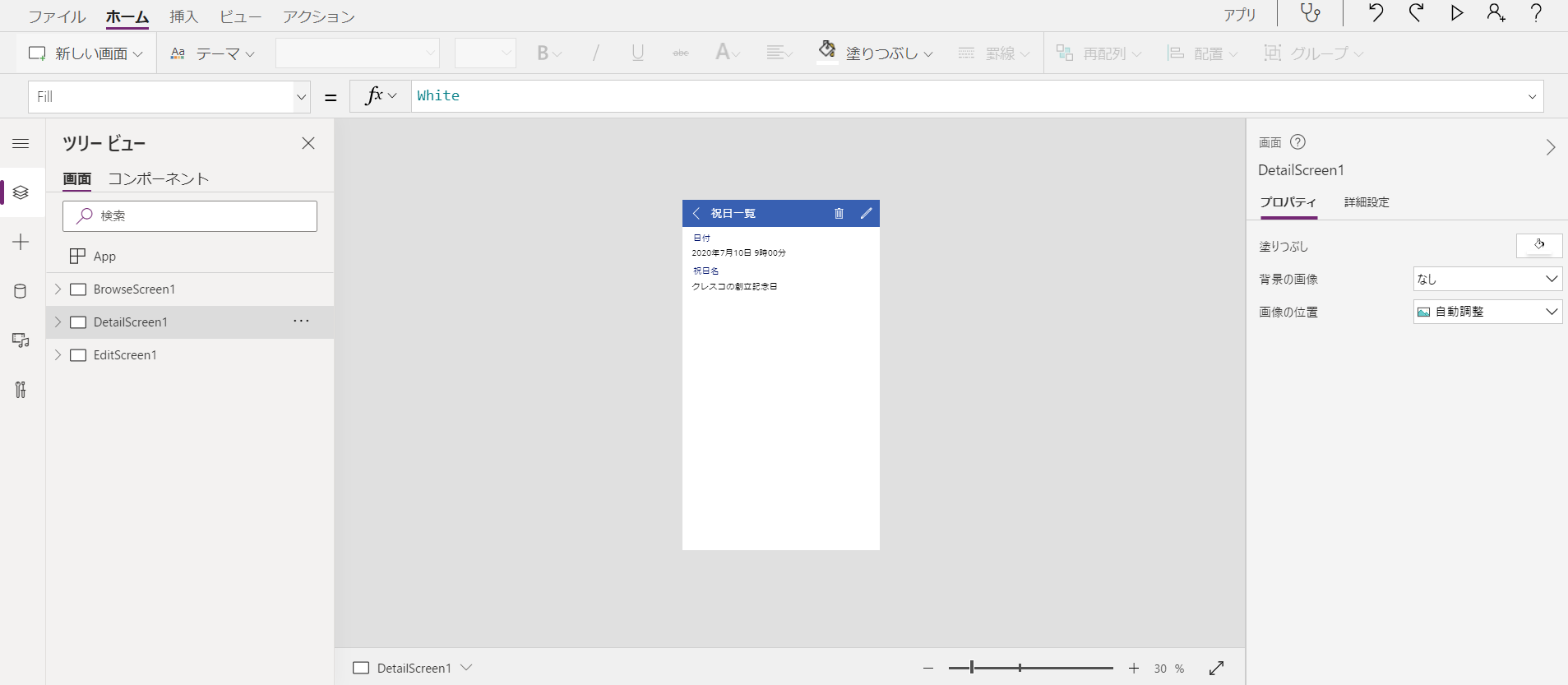Toggle italic formatting
Screen dimensions: 1568x685
point(595,53)
